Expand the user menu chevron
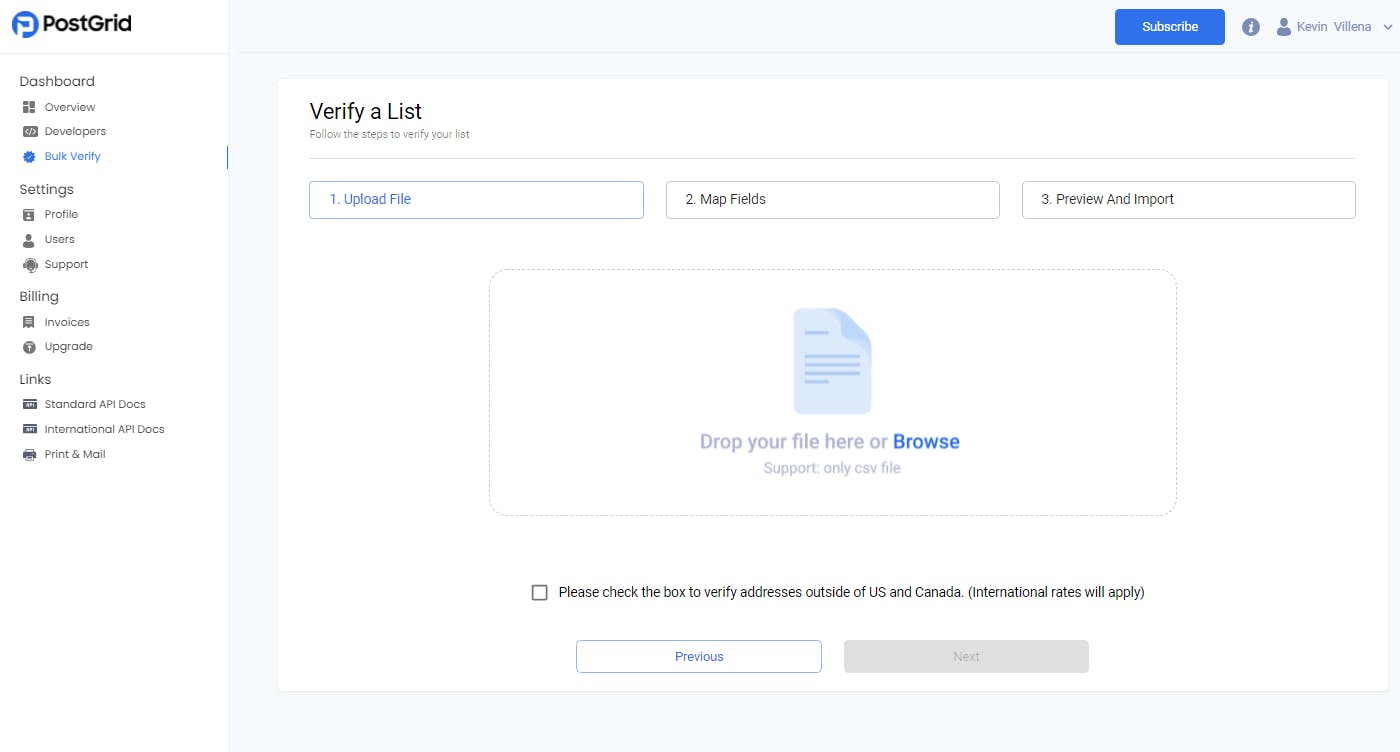1400x752 pixels. point(1389,27)
